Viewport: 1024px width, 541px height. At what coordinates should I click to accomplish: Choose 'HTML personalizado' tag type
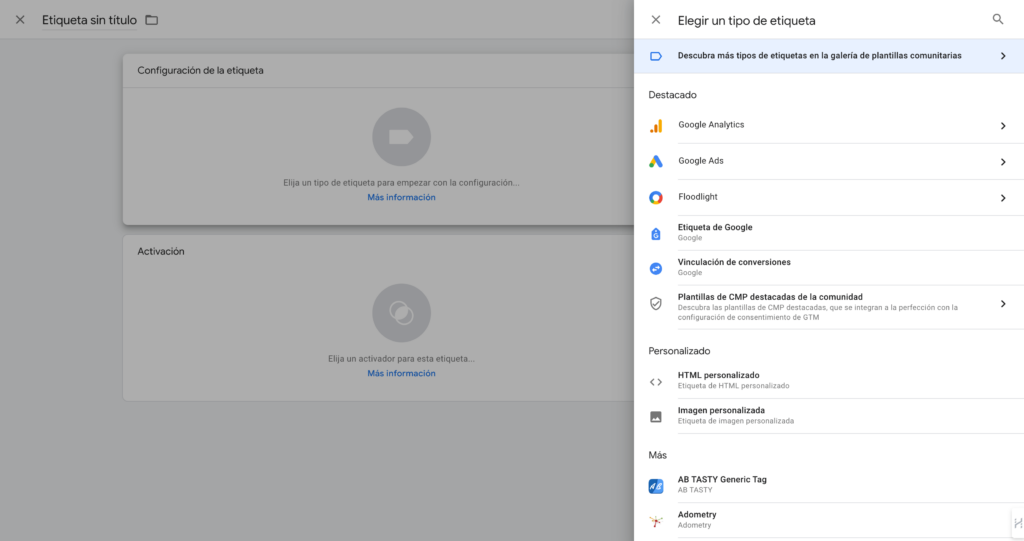click(x=829, y=380)
